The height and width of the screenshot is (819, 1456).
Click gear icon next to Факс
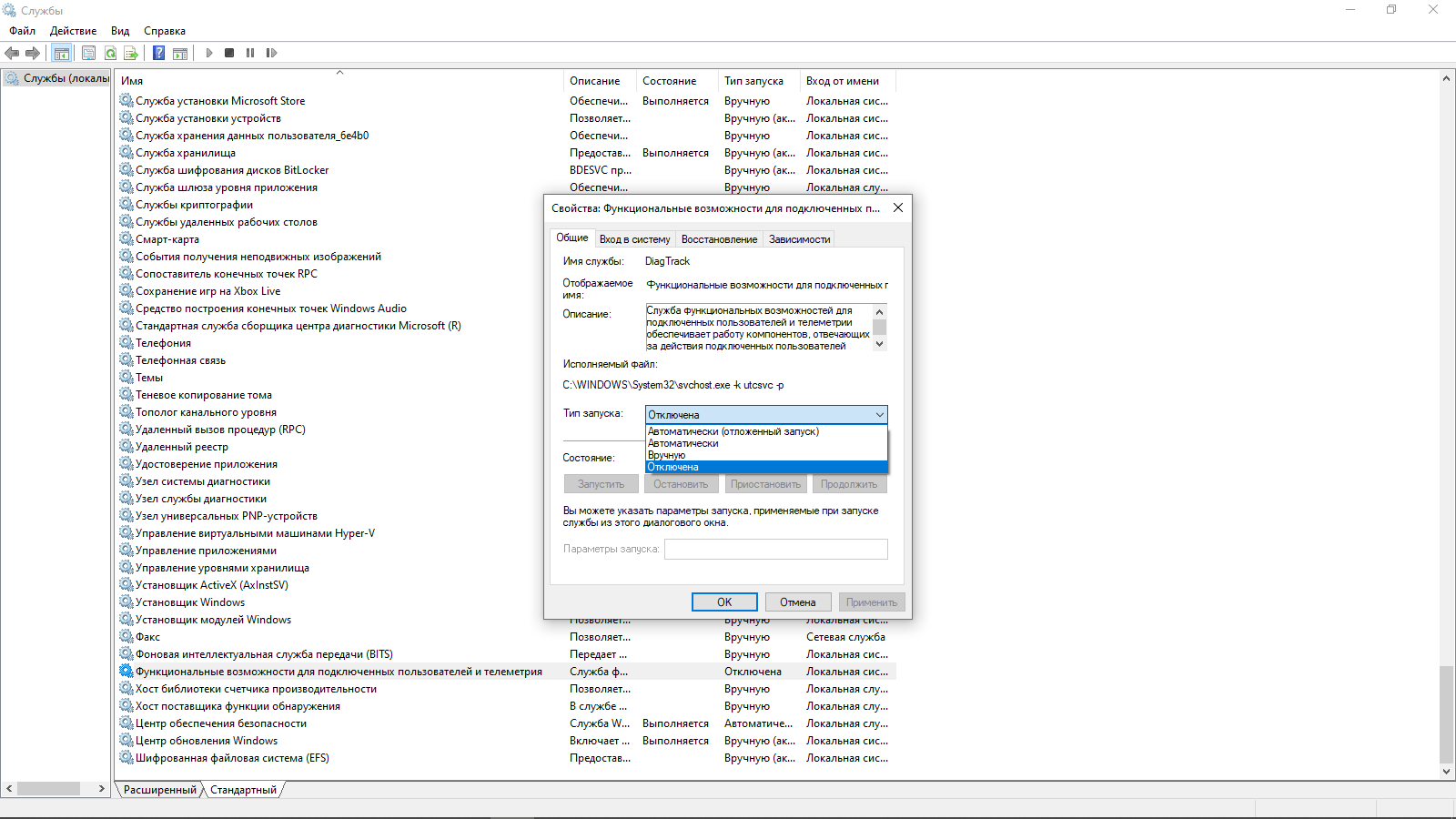point(126,637)
